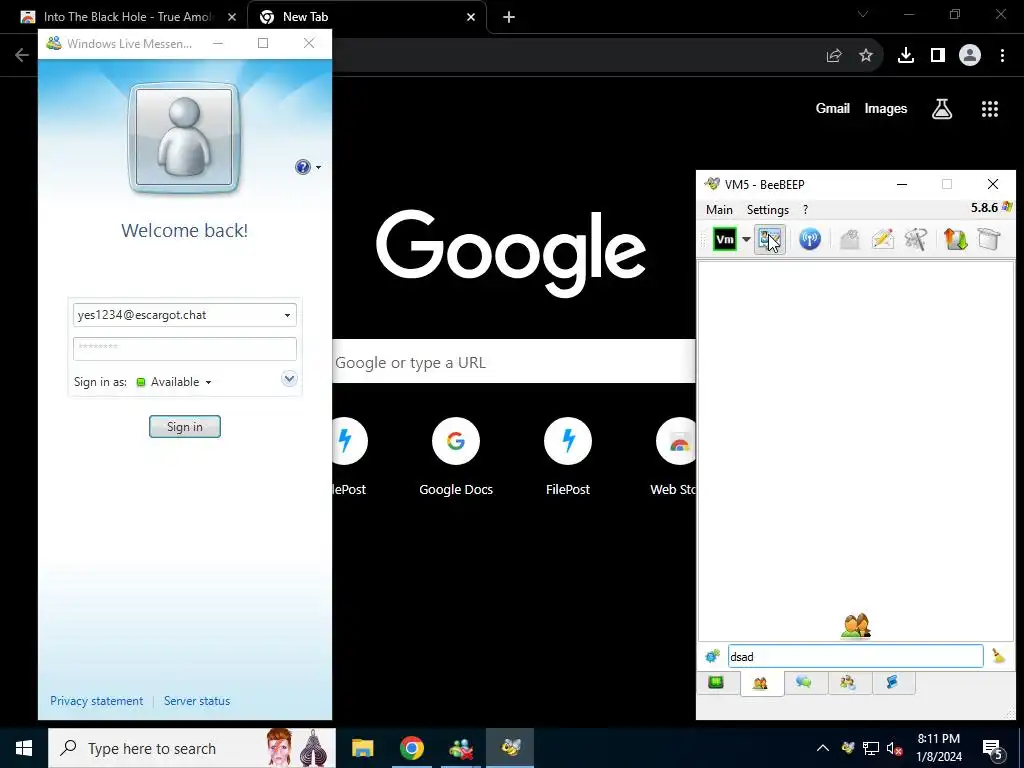Click the Messenger password field
1024x768 pixels.
[x=185, y=349]
